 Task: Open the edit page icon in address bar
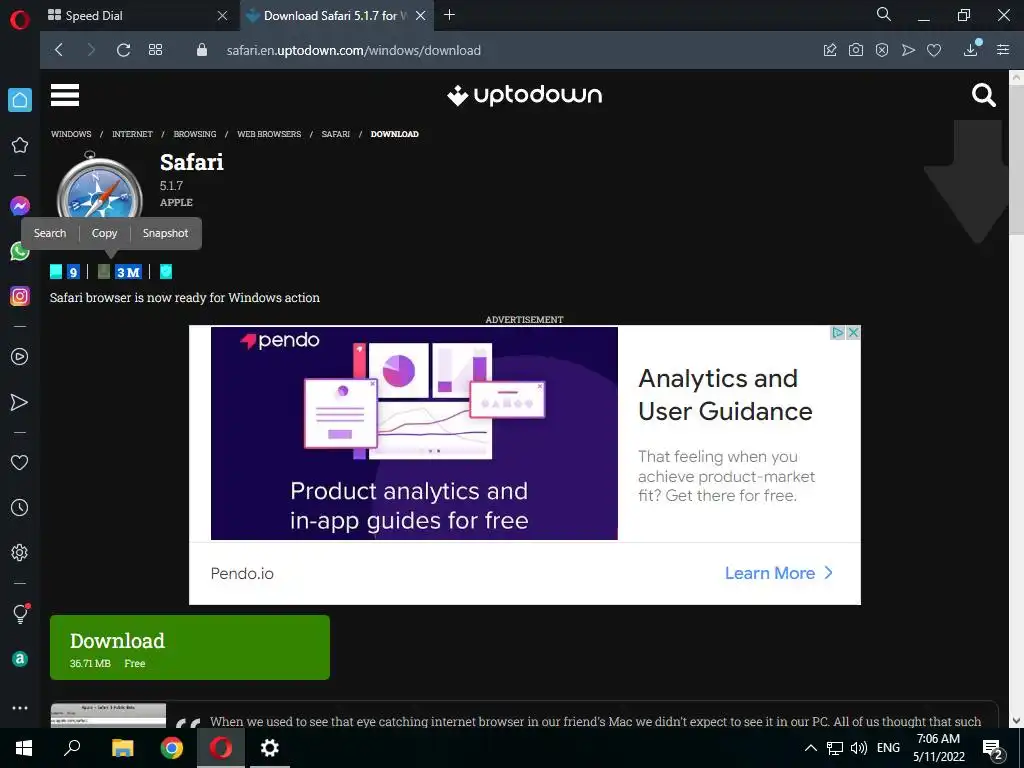coord(830,50)
